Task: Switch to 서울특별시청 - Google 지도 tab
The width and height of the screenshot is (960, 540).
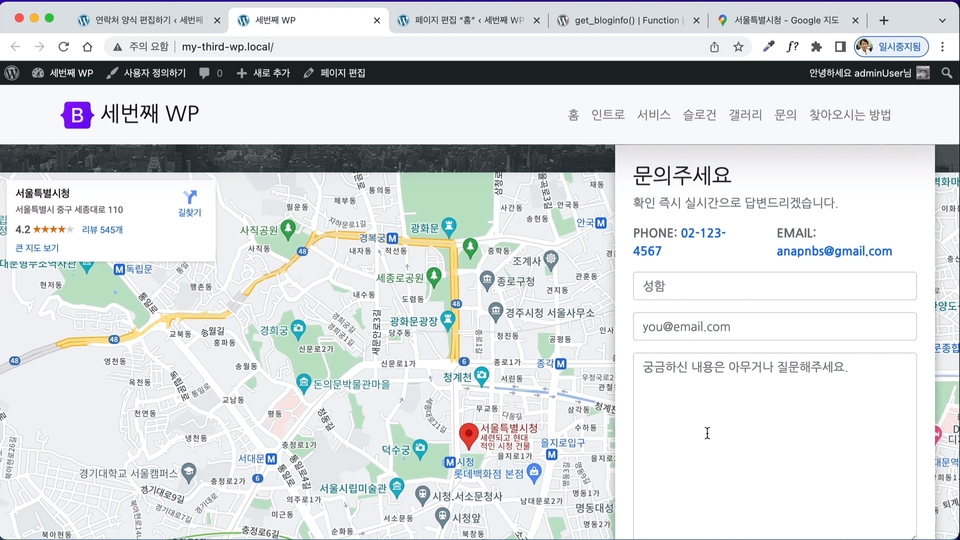Action: point(788,20)
